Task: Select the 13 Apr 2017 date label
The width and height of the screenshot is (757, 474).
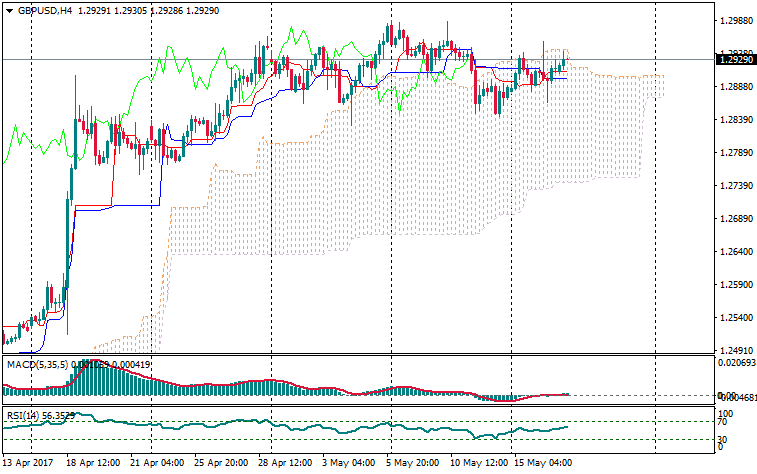Action: [28, 464]
